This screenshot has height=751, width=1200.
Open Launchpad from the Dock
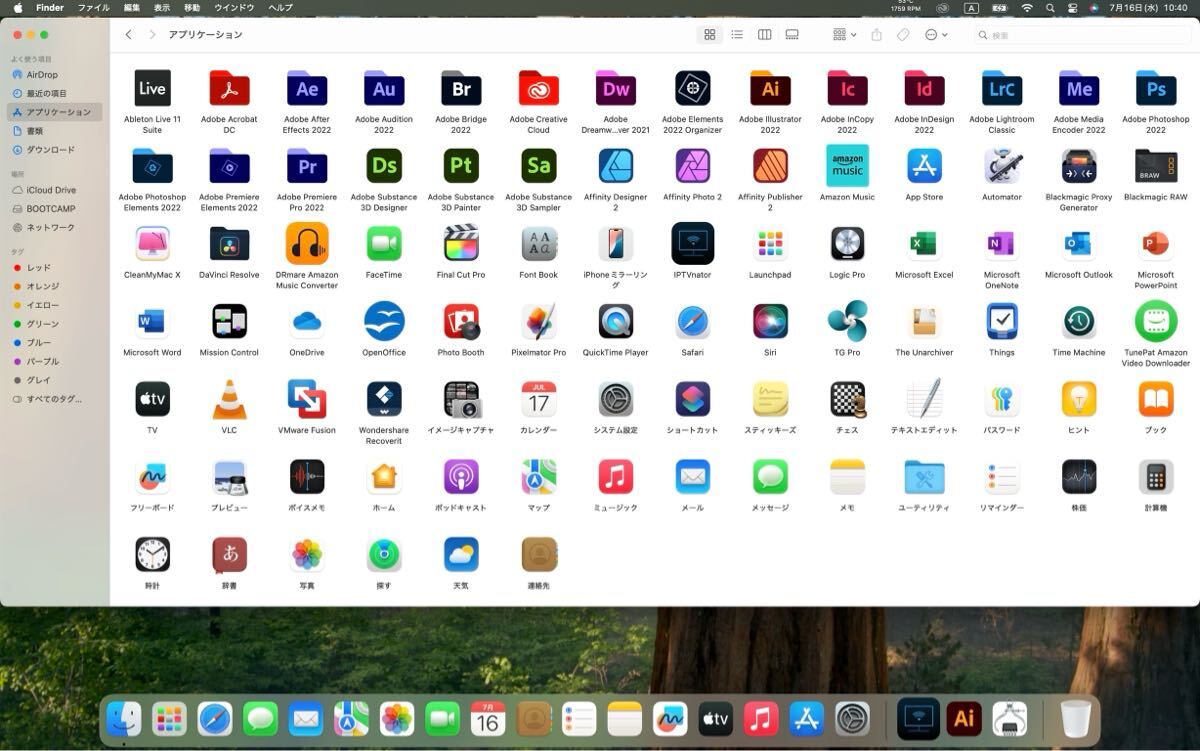[x=169, y=719]
